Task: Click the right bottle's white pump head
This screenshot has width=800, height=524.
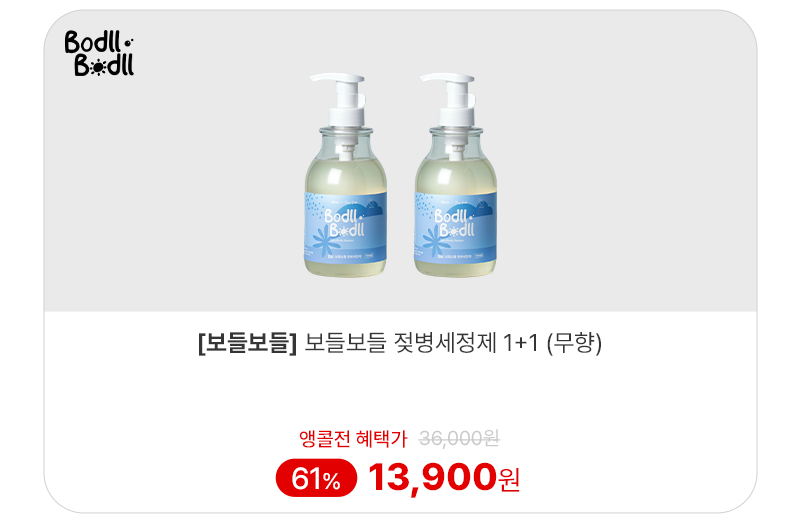Action: tap(450, 99)
